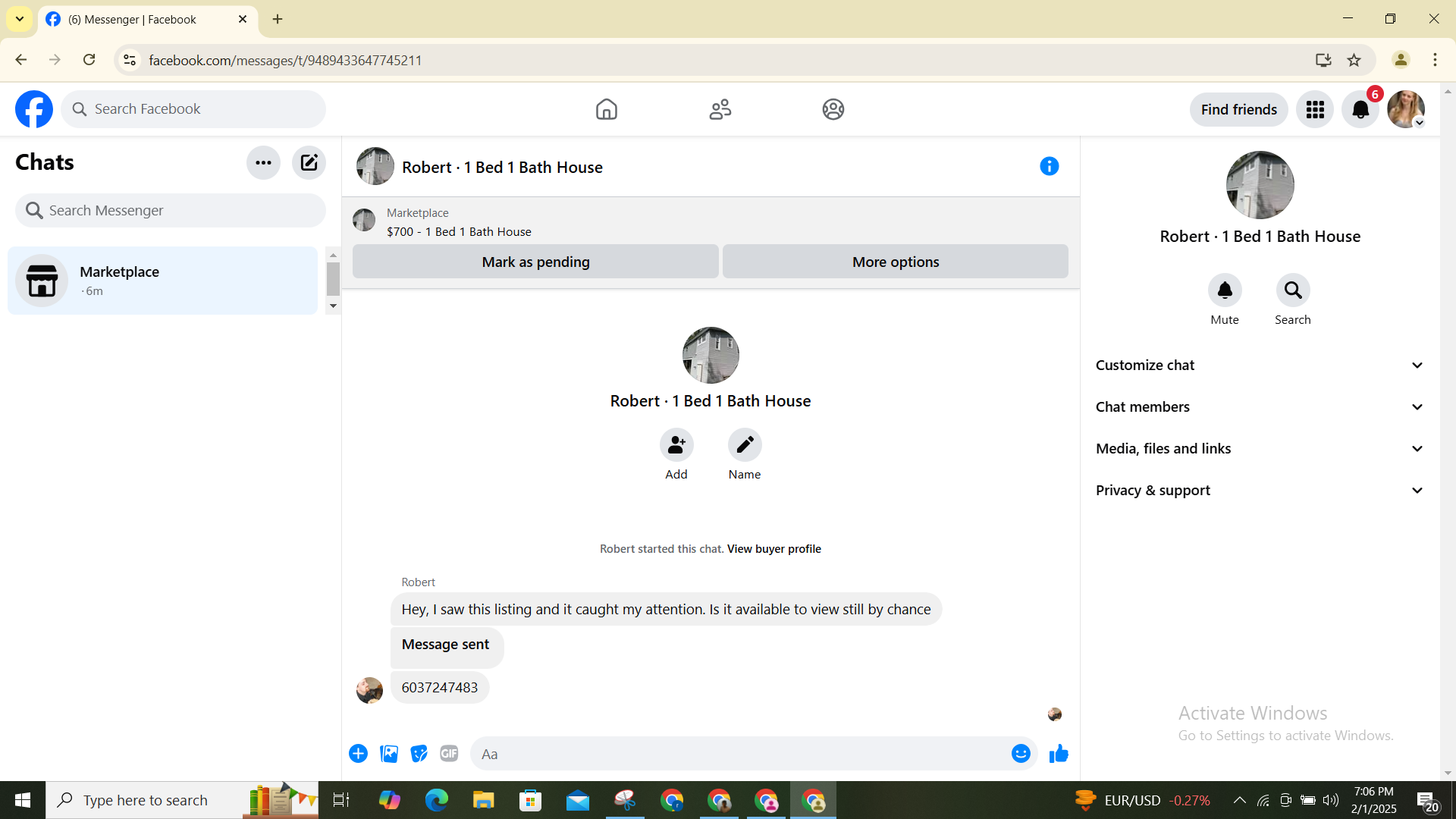The height and width of the screenshot is (819, 1456).
Task: Go to the Home tab
Action: click(606, 109)
